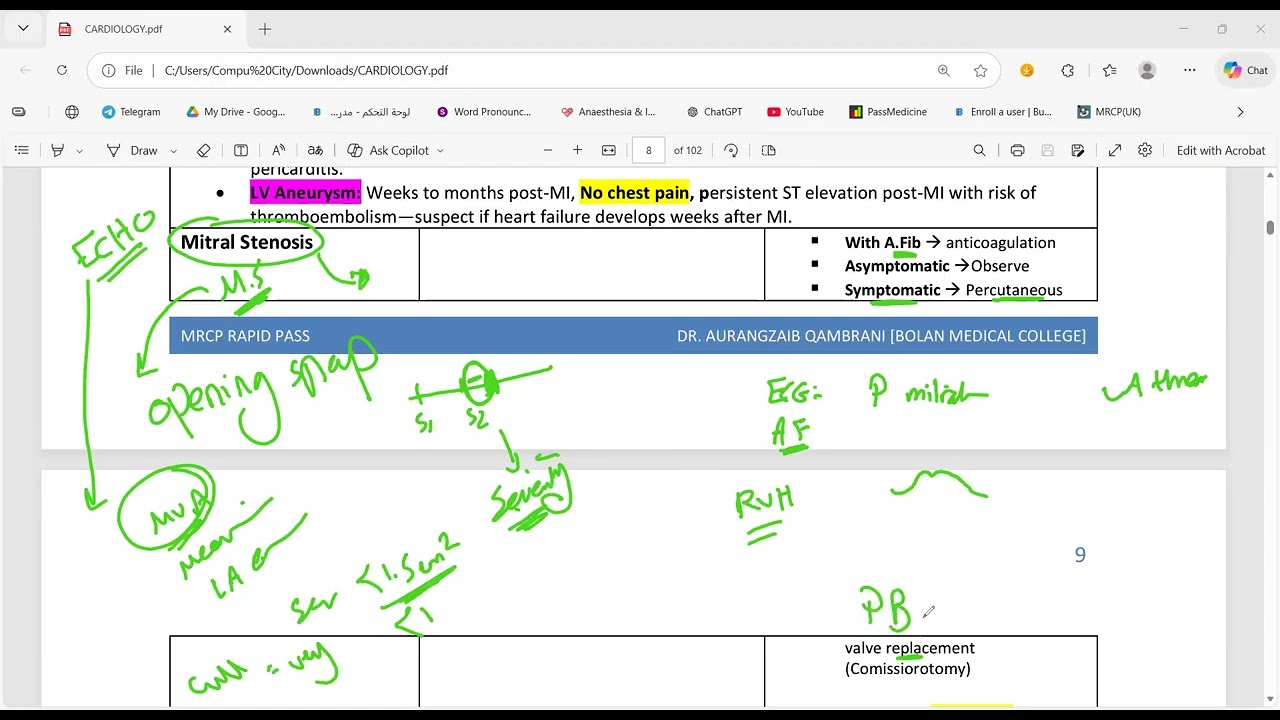
Task: Open the Translate tool
Action: (x=315, y=150)
